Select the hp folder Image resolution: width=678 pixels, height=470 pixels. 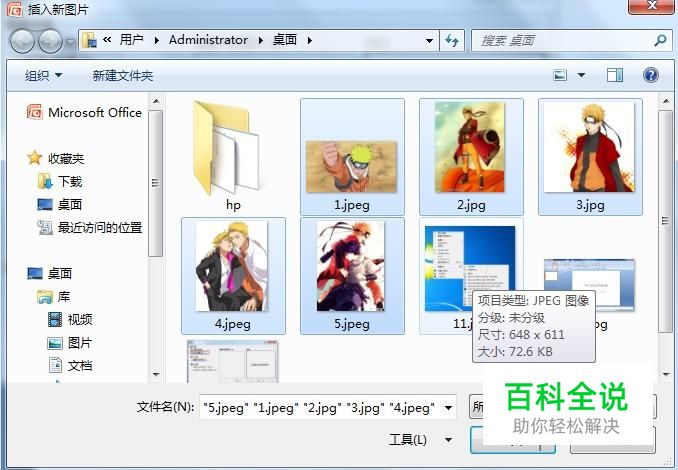(x=233, y=157)
